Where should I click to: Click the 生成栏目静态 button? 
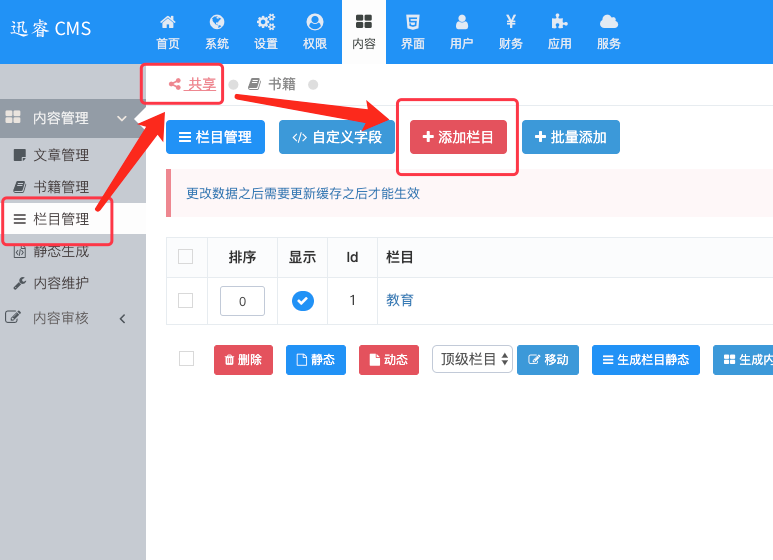coord(646,360)
